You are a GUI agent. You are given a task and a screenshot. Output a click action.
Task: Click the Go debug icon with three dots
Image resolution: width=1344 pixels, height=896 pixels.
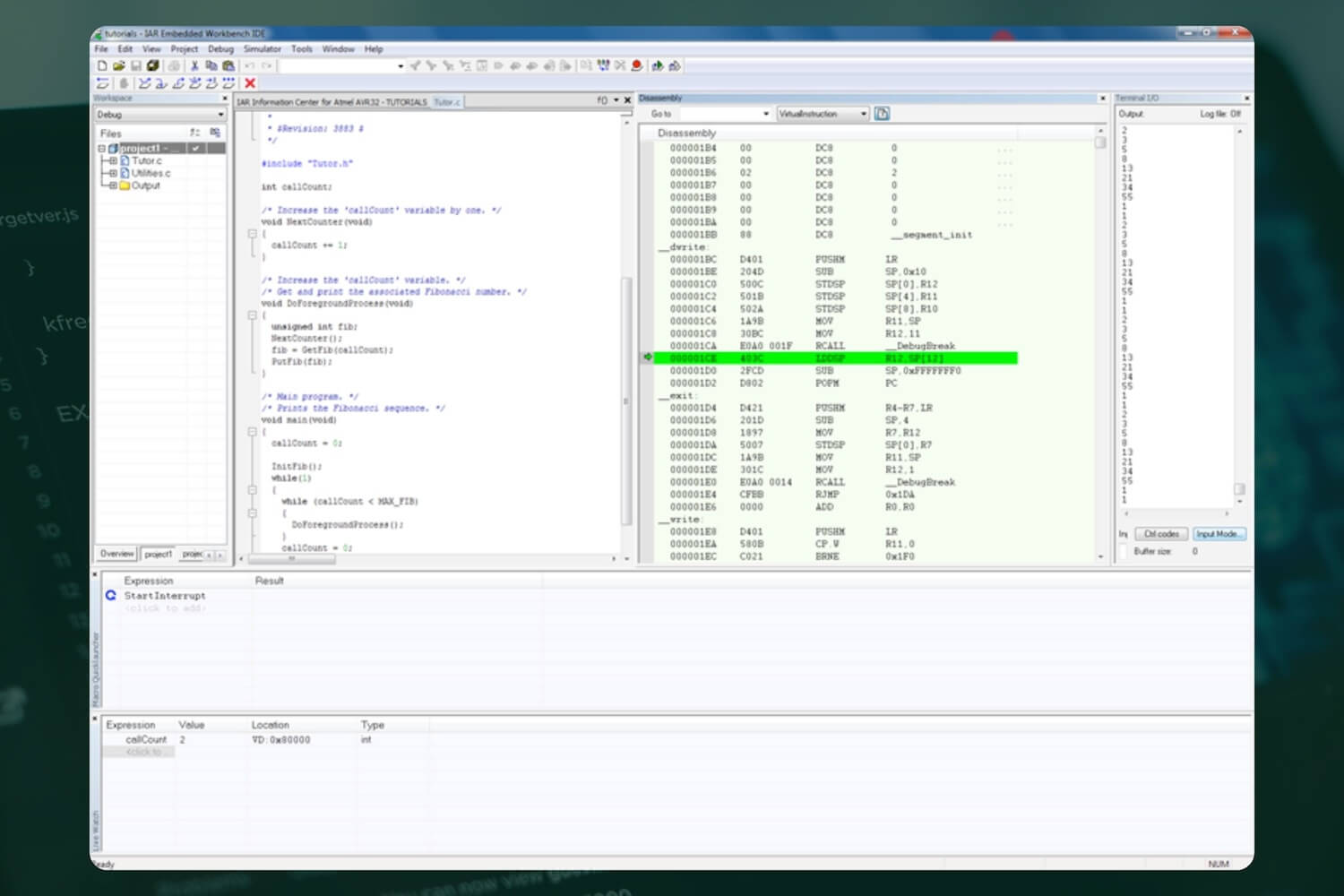228,82
